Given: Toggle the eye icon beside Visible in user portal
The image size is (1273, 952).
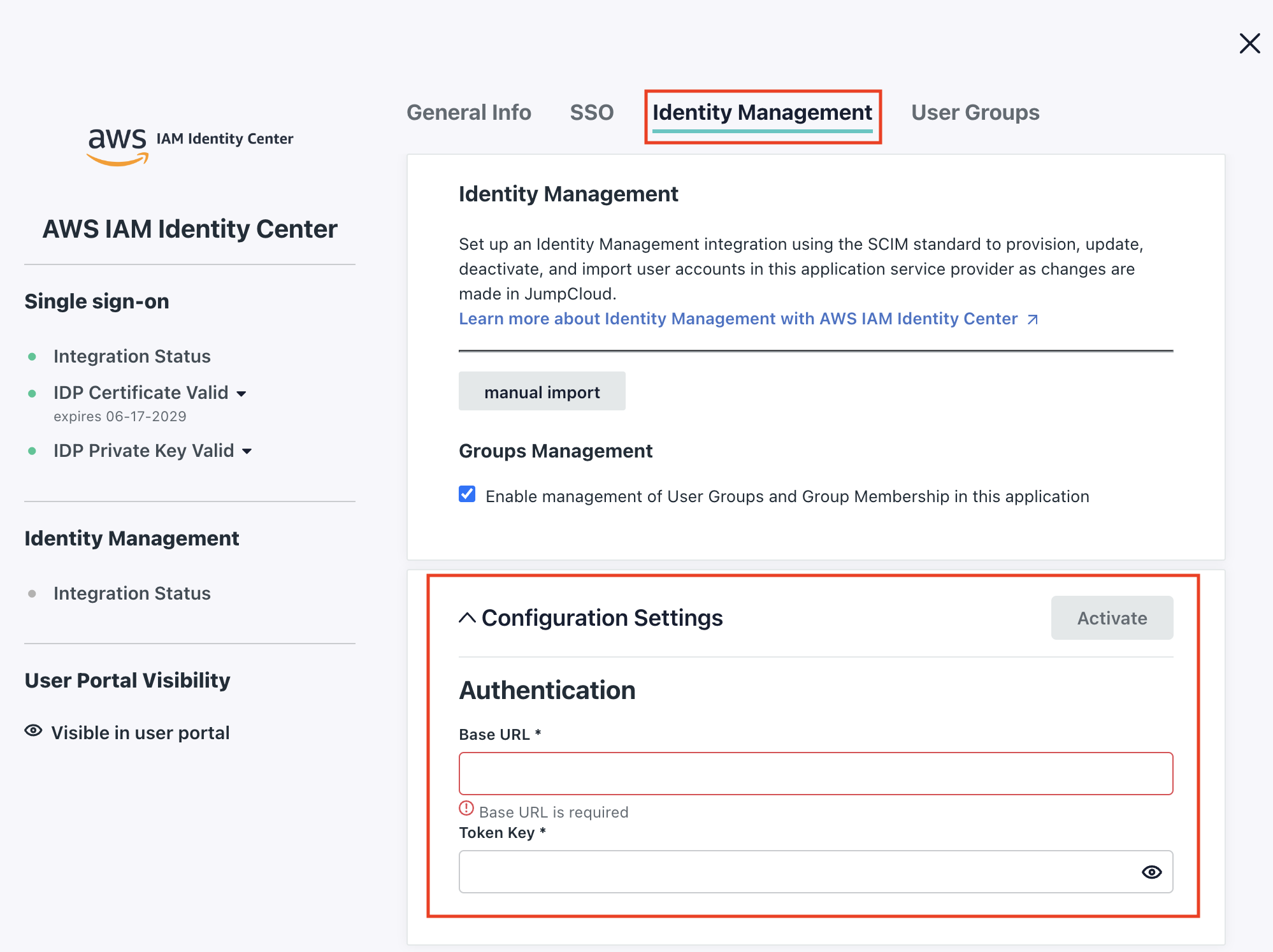Looking at the screenshot, I should coord(33,731).
